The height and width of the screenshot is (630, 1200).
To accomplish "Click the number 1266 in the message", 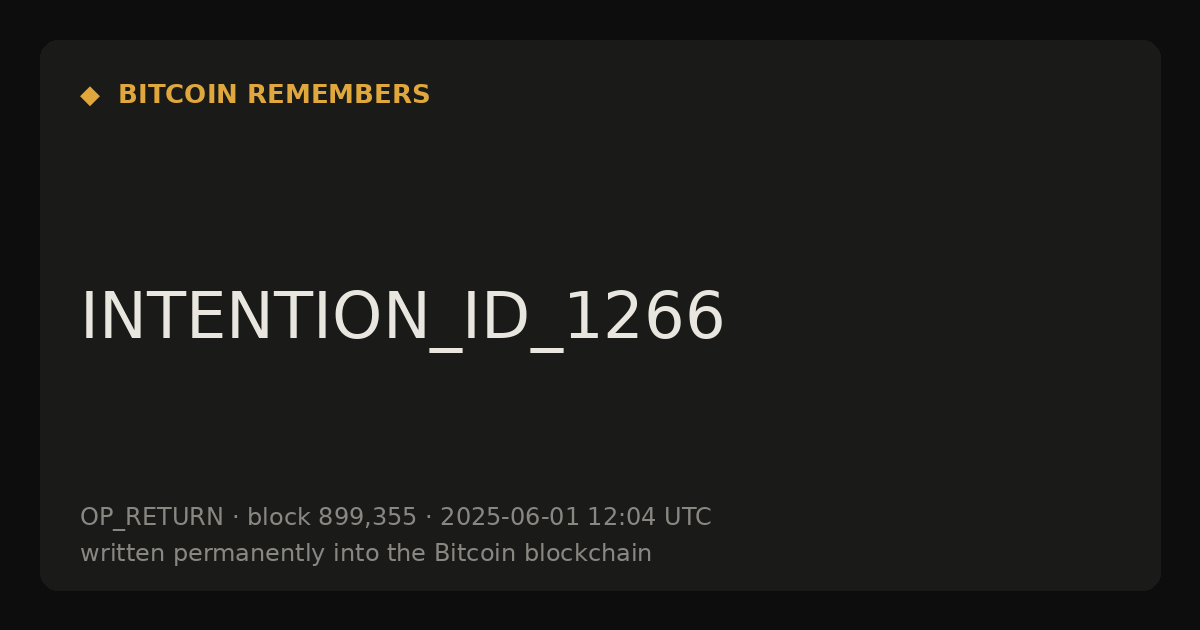I will pos(644,316).
